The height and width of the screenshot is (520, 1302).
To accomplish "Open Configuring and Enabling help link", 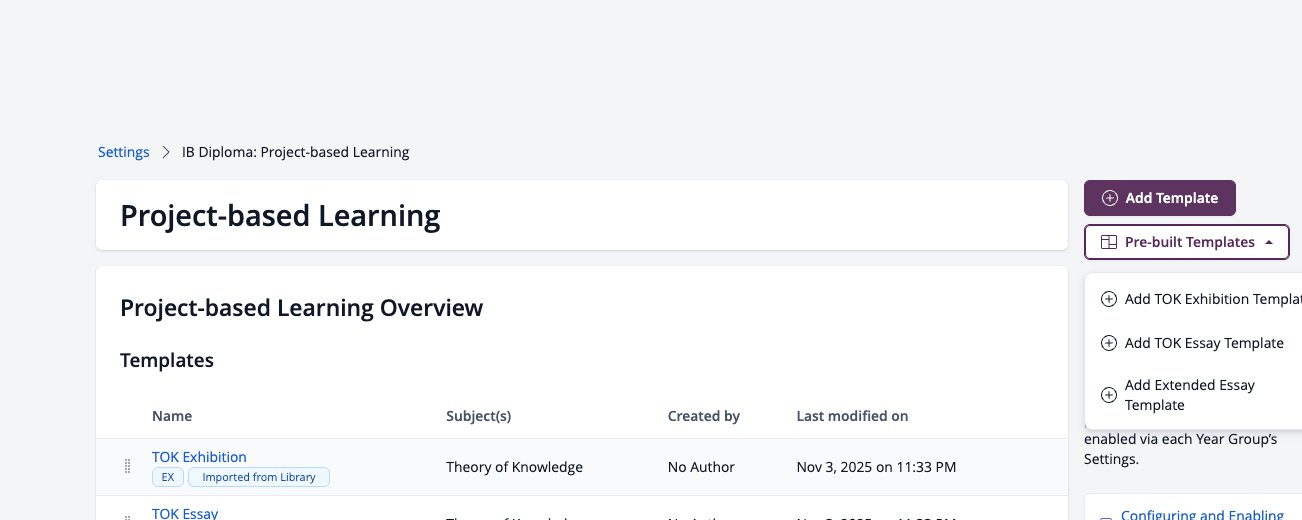I will coord(1202,515).
